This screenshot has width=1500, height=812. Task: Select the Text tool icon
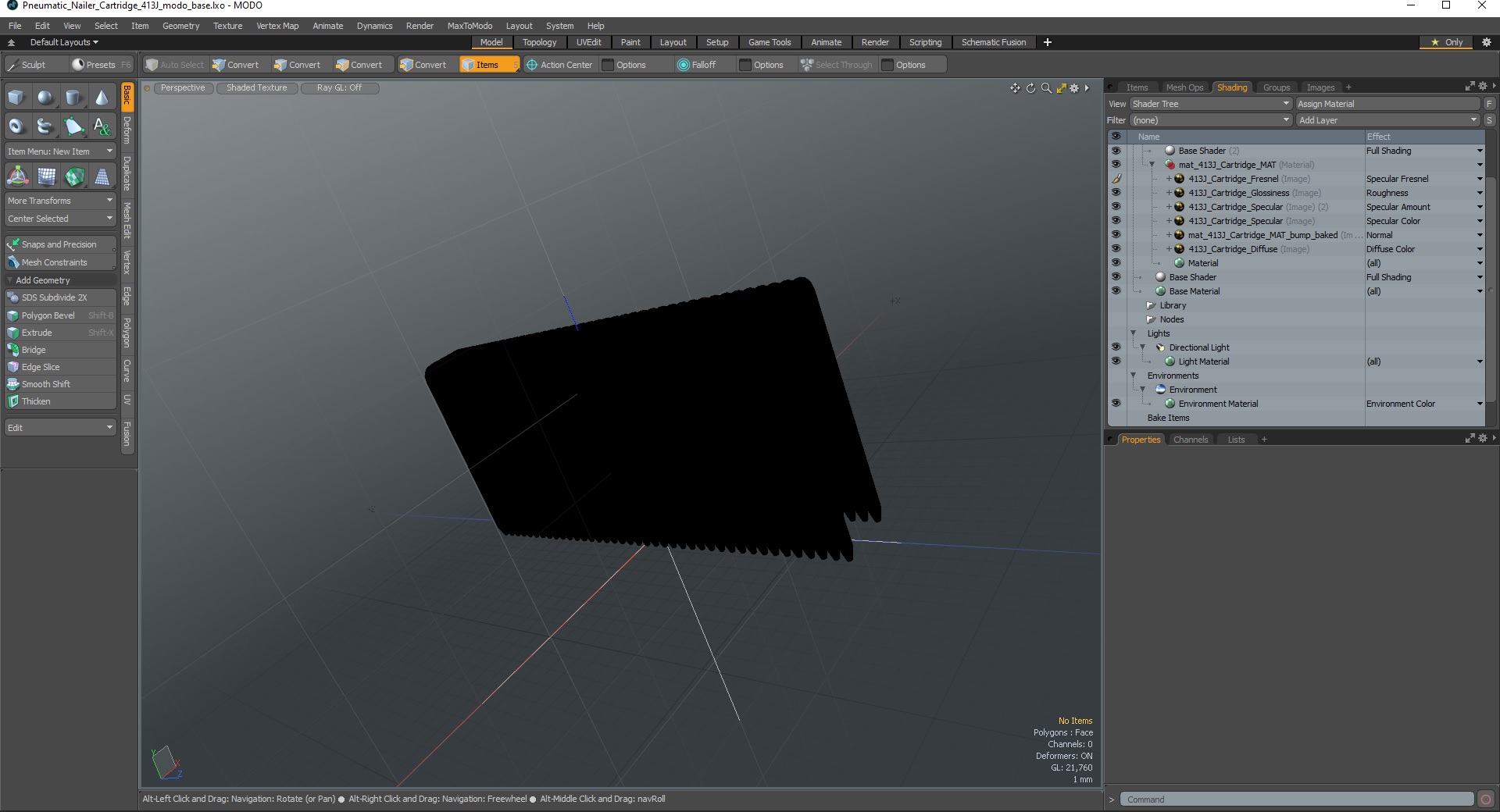coord(102,126)
